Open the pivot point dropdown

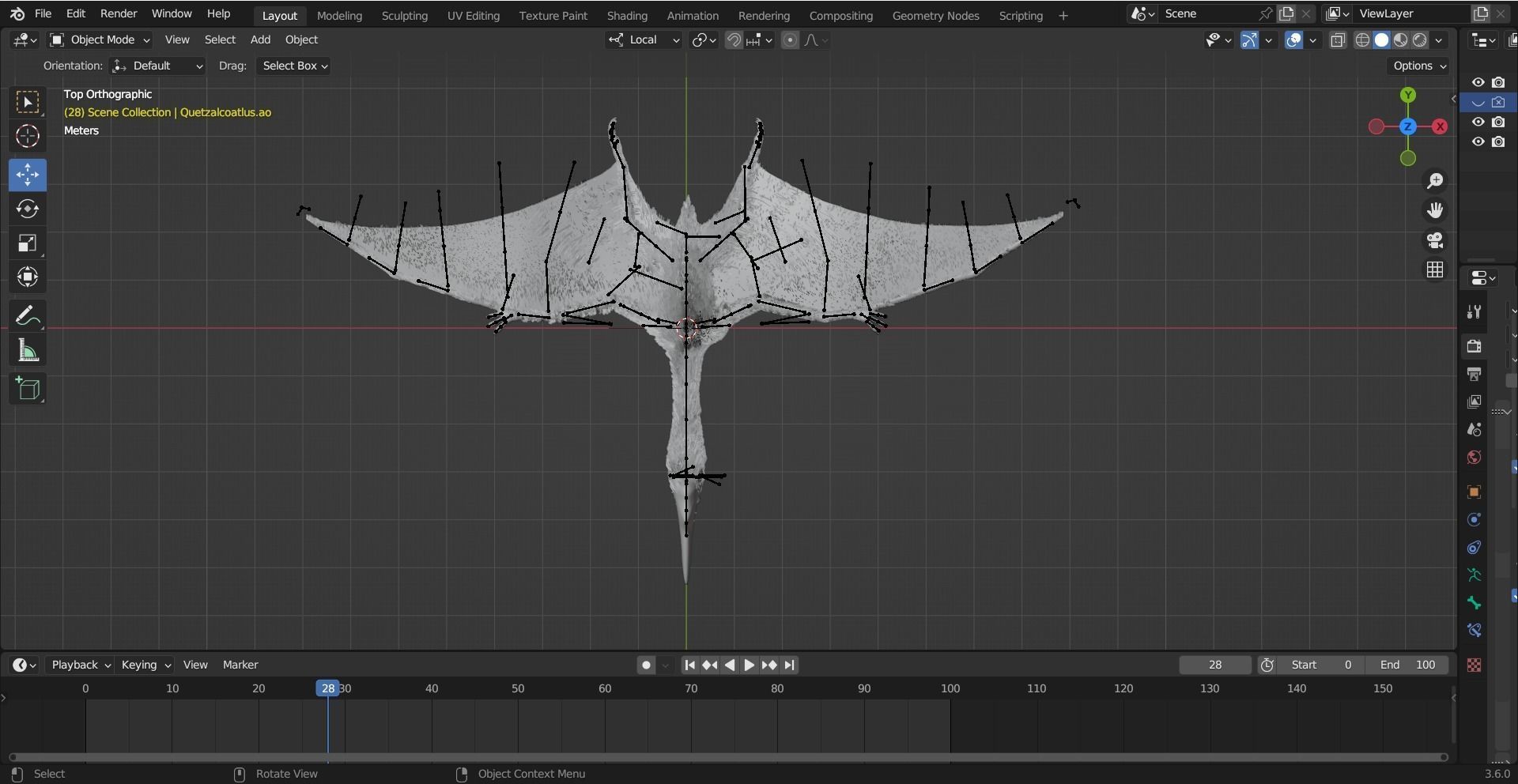[704, 40]
